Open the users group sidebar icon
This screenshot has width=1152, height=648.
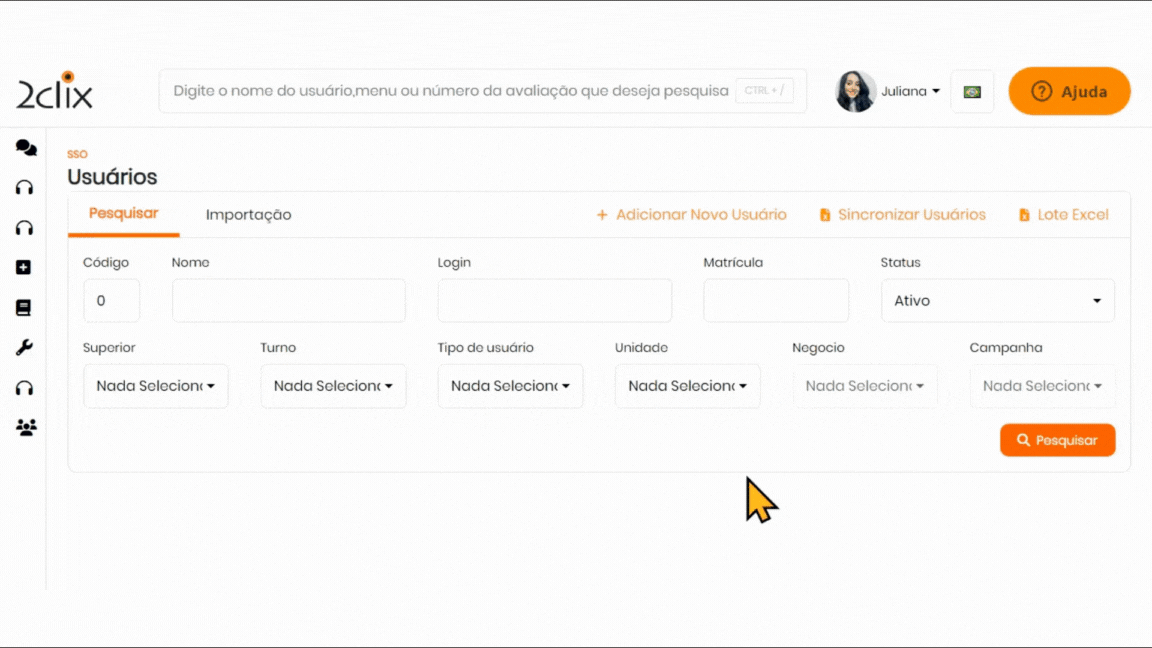(x=26, y=428)
